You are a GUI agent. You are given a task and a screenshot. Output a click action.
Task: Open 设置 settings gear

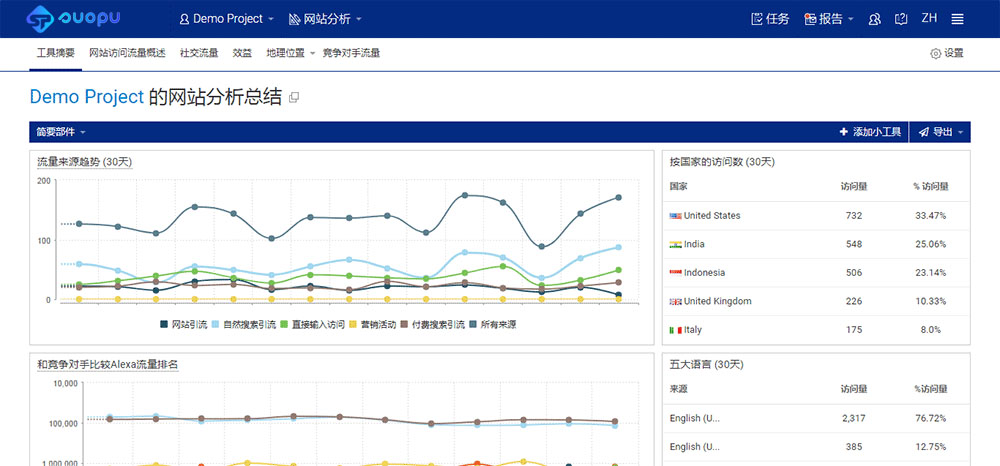pyautogui.click(x=947, y=54)
